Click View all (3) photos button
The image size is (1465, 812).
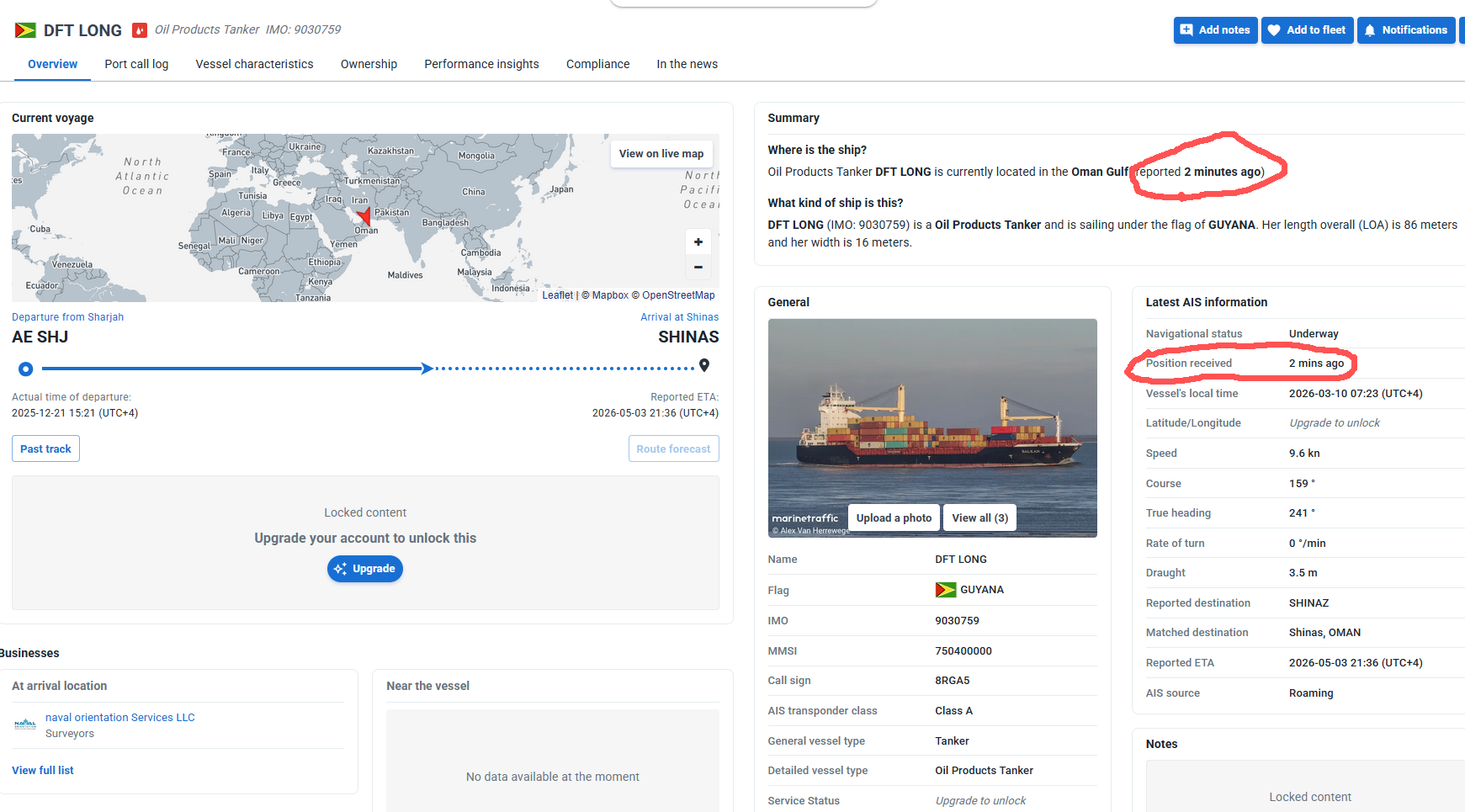point(979,518)
